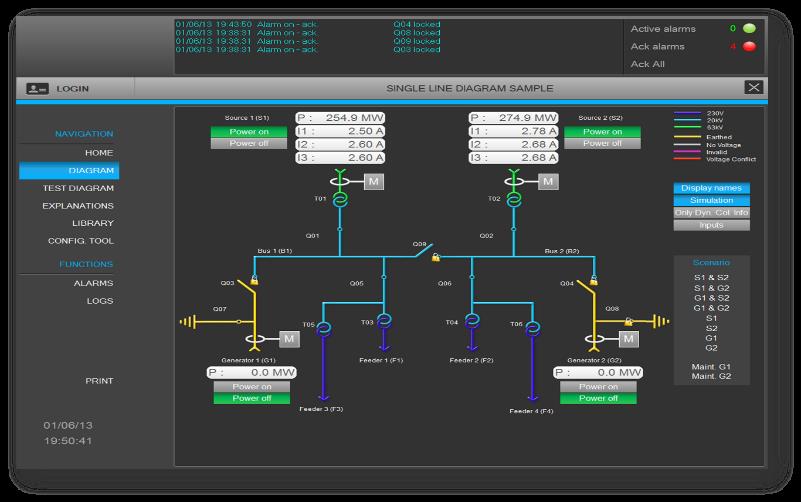Click the LOGIN user icon

(37, 88)
